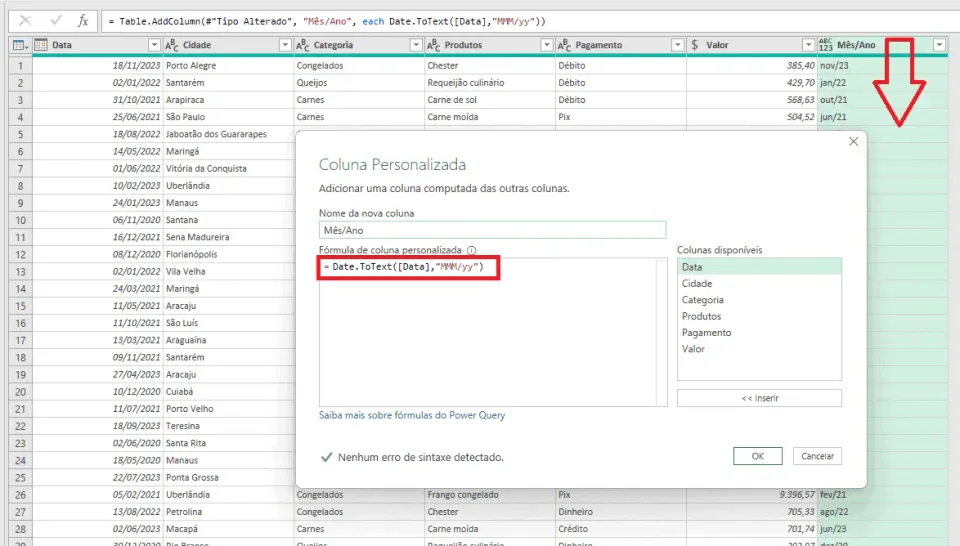Click Crédito payment cell in row 28

[621, 529]
